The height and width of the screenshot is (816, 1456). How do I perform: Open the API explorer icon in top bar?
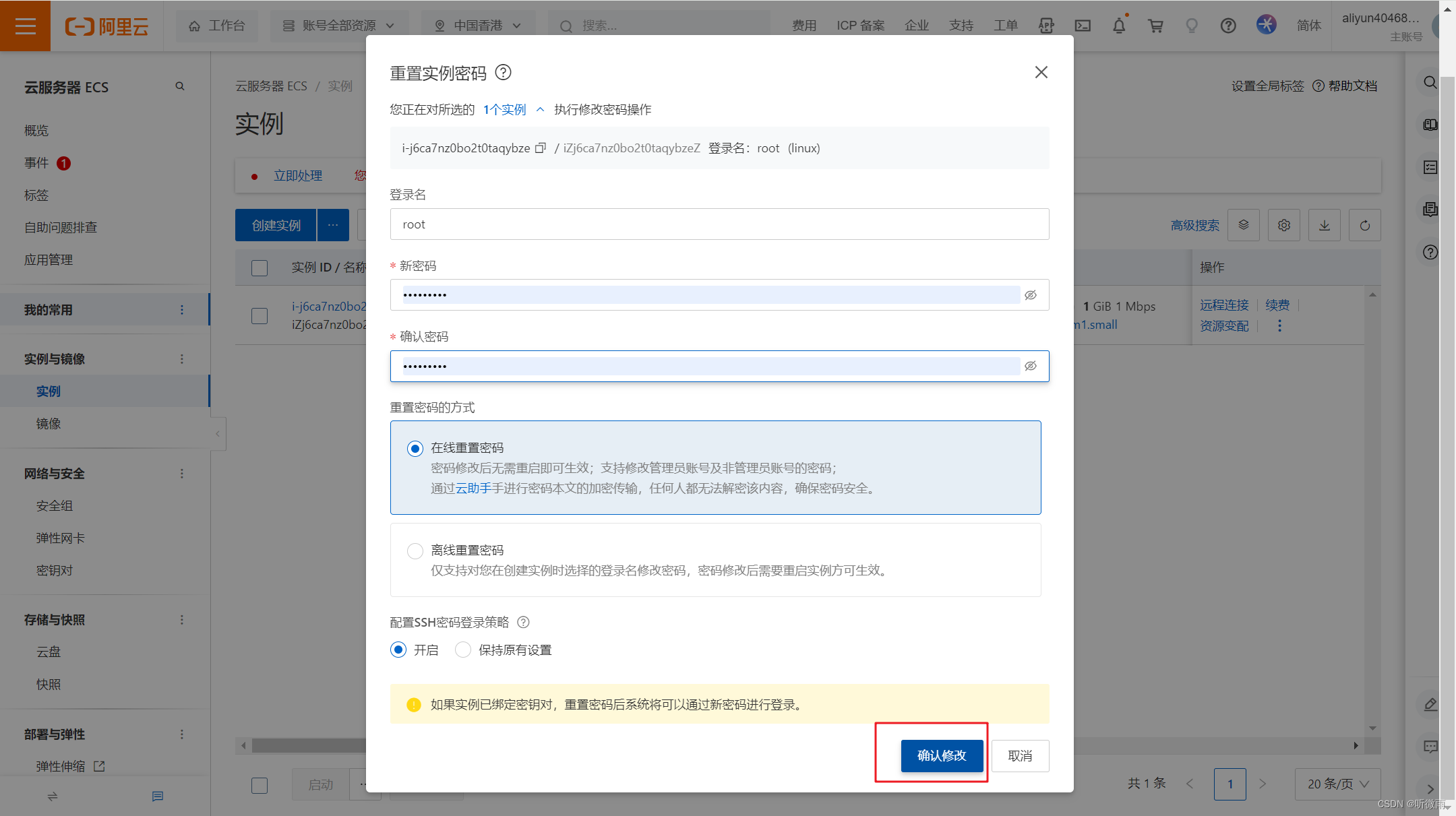pyautogui.click(x=1046, y=26)
